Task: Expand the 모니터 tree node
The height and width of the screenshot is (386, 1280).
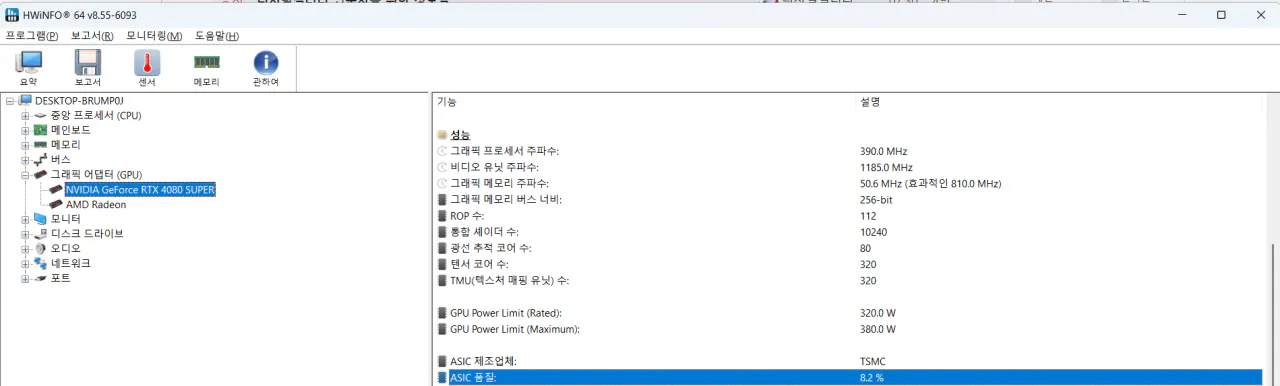Action: click(x=25, y=219)
